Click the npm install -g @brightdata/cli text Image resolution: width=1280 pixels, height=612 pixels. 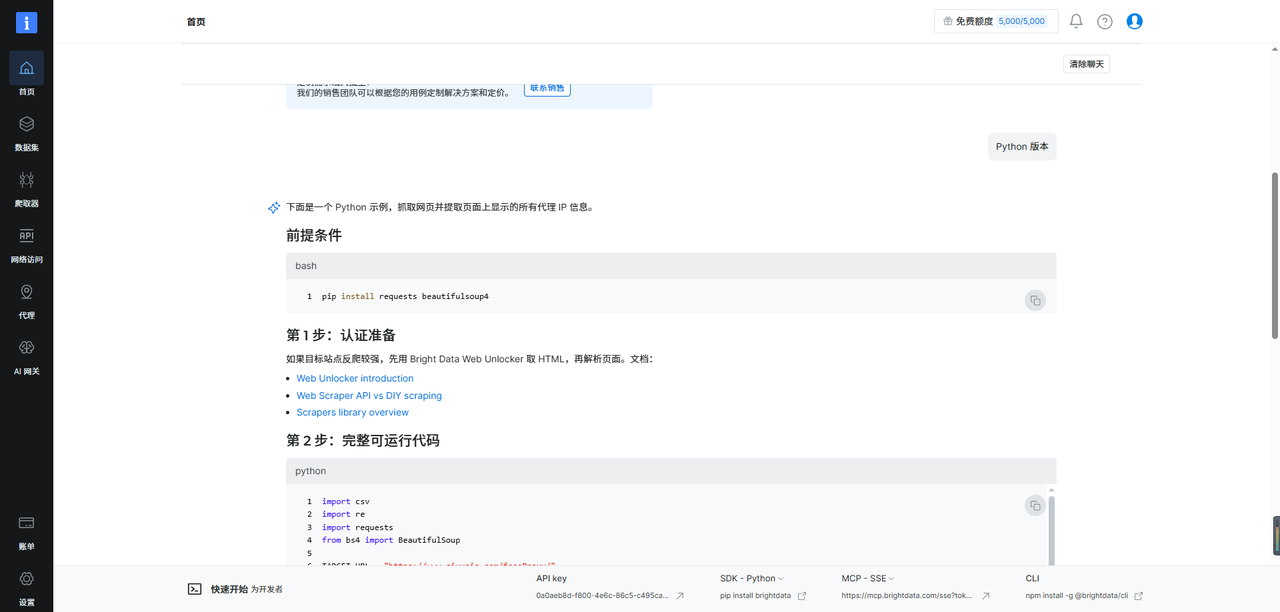(1077, 595)
